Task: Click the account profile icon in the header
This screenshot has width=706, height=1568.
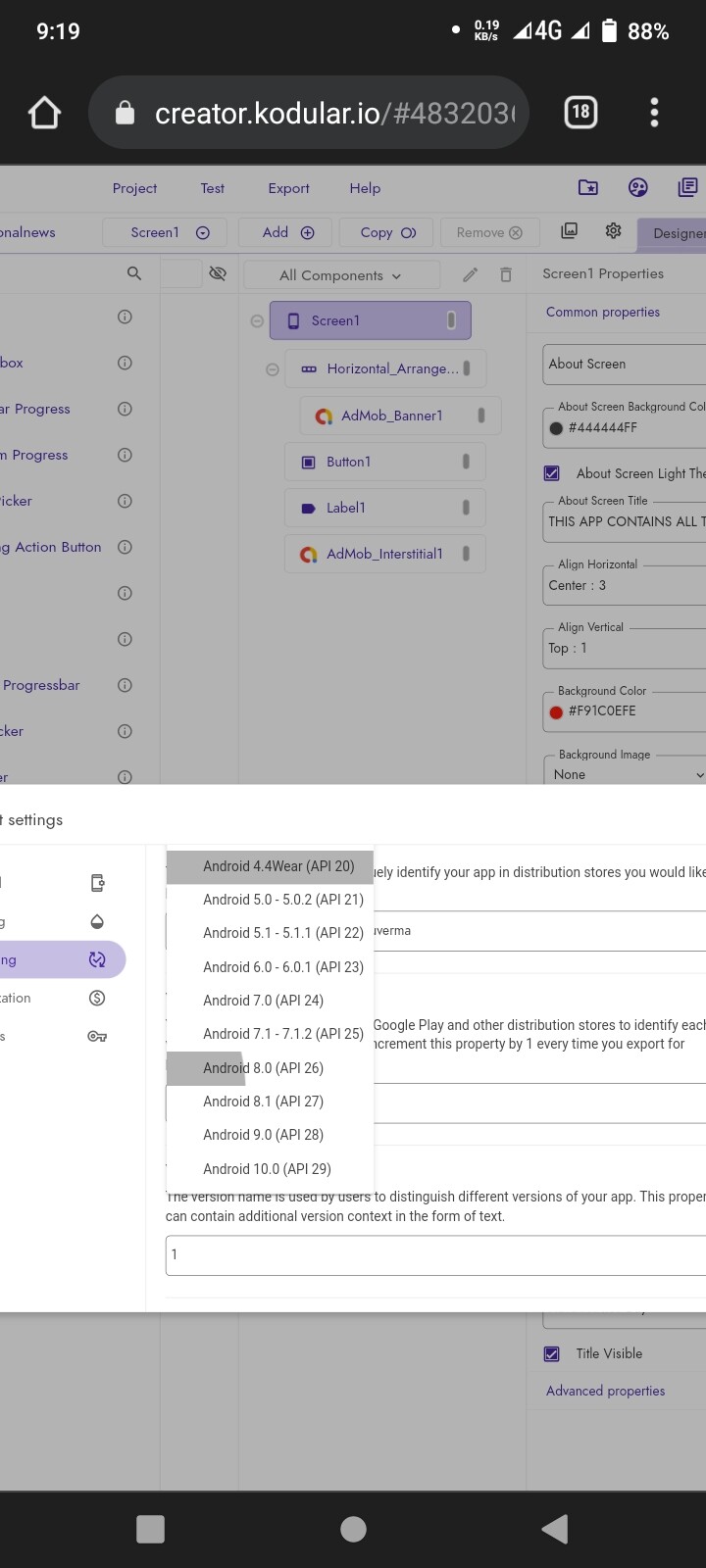Action: click(638, 187)
